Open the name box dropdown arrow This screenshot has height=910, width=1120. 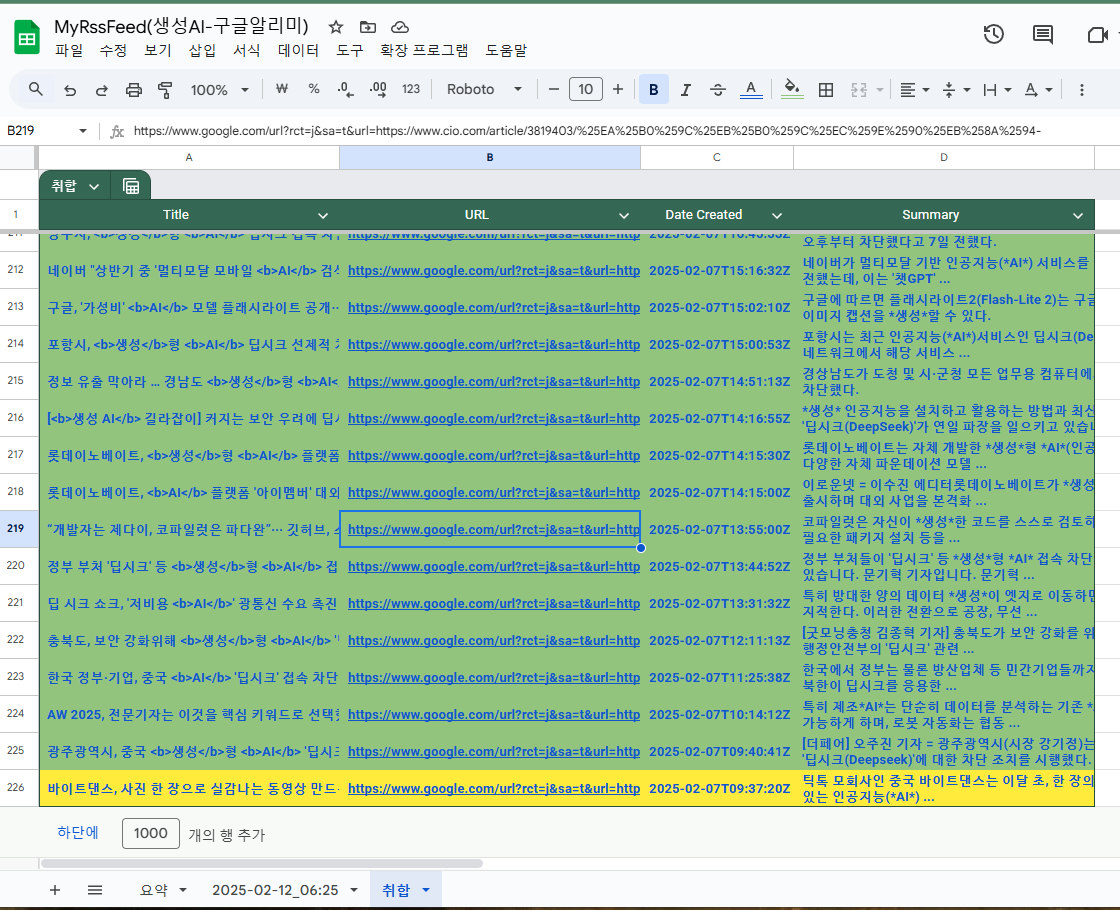click(x=83, y=131)
